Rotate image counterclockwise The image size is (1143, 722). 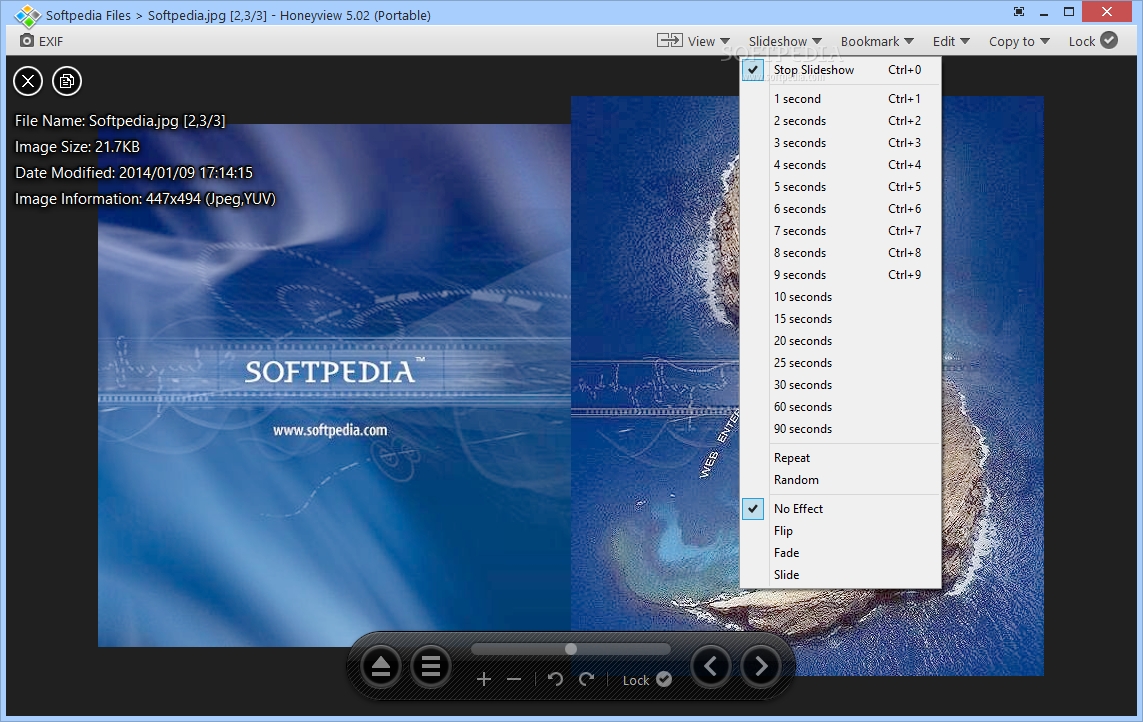click(555, 680)
